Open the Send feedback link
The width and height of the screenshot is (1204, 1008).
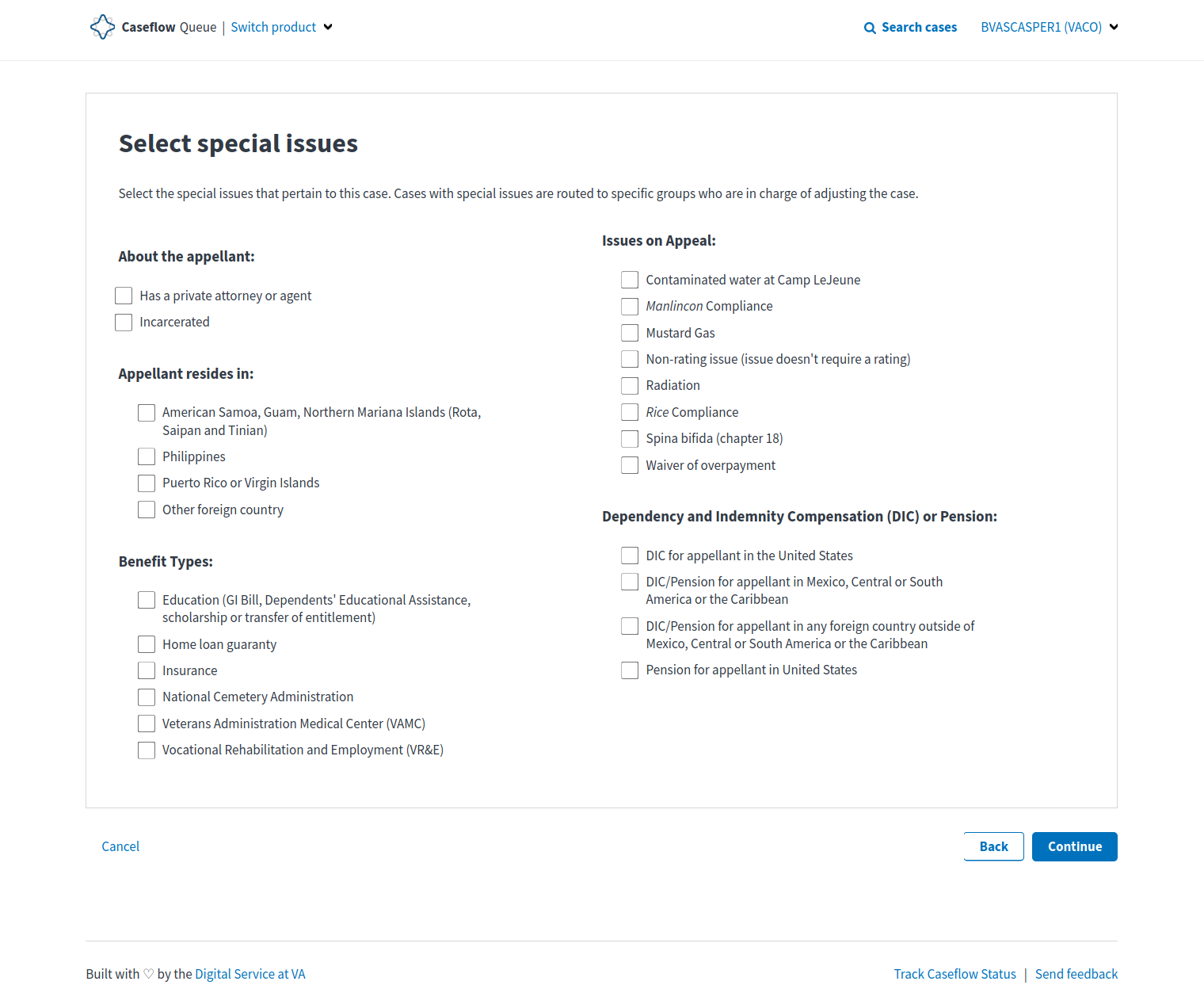1076,974
